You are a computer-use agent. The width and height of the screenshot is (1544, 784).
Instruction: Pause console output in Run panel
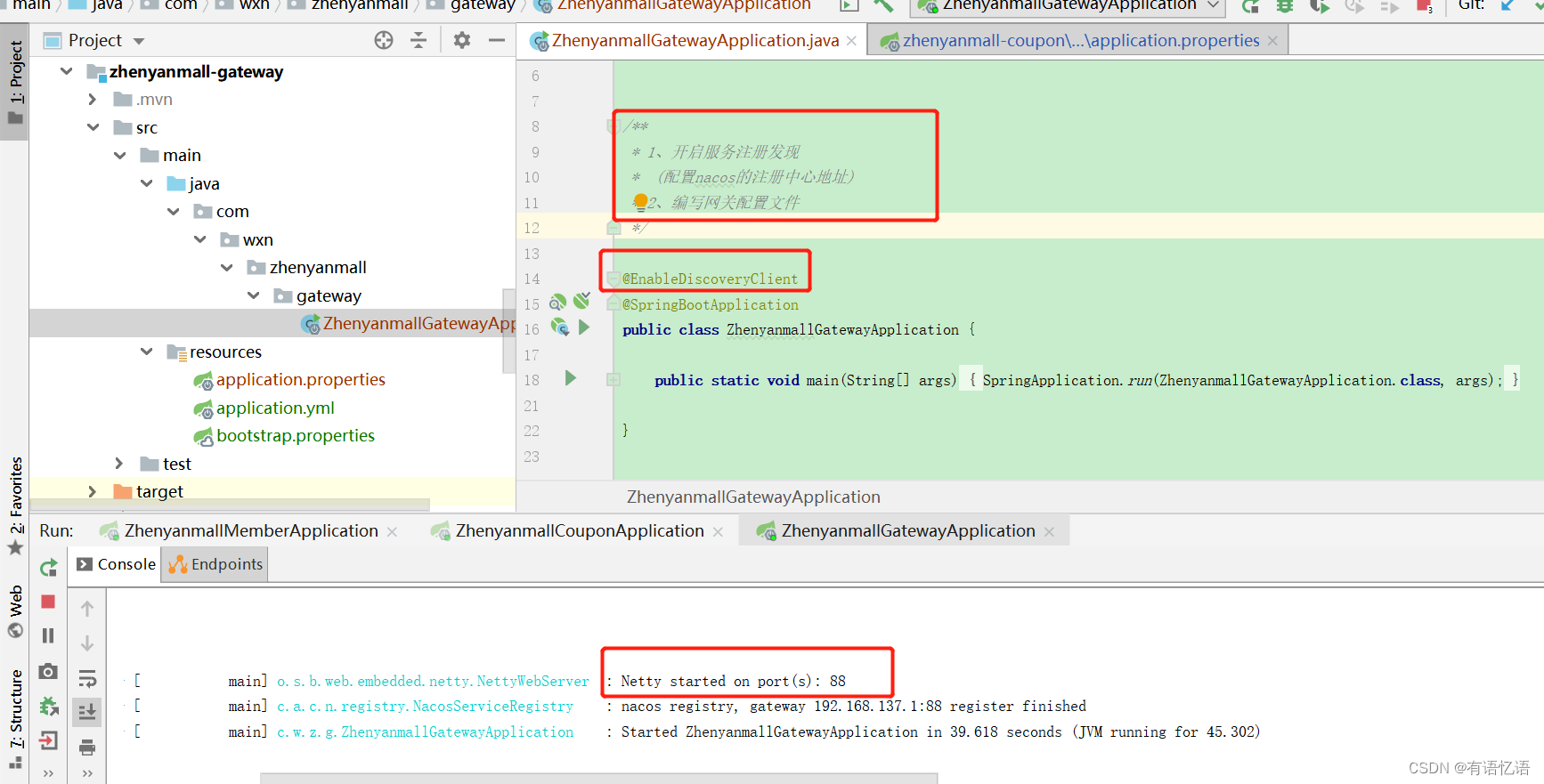tap(48, 635)
